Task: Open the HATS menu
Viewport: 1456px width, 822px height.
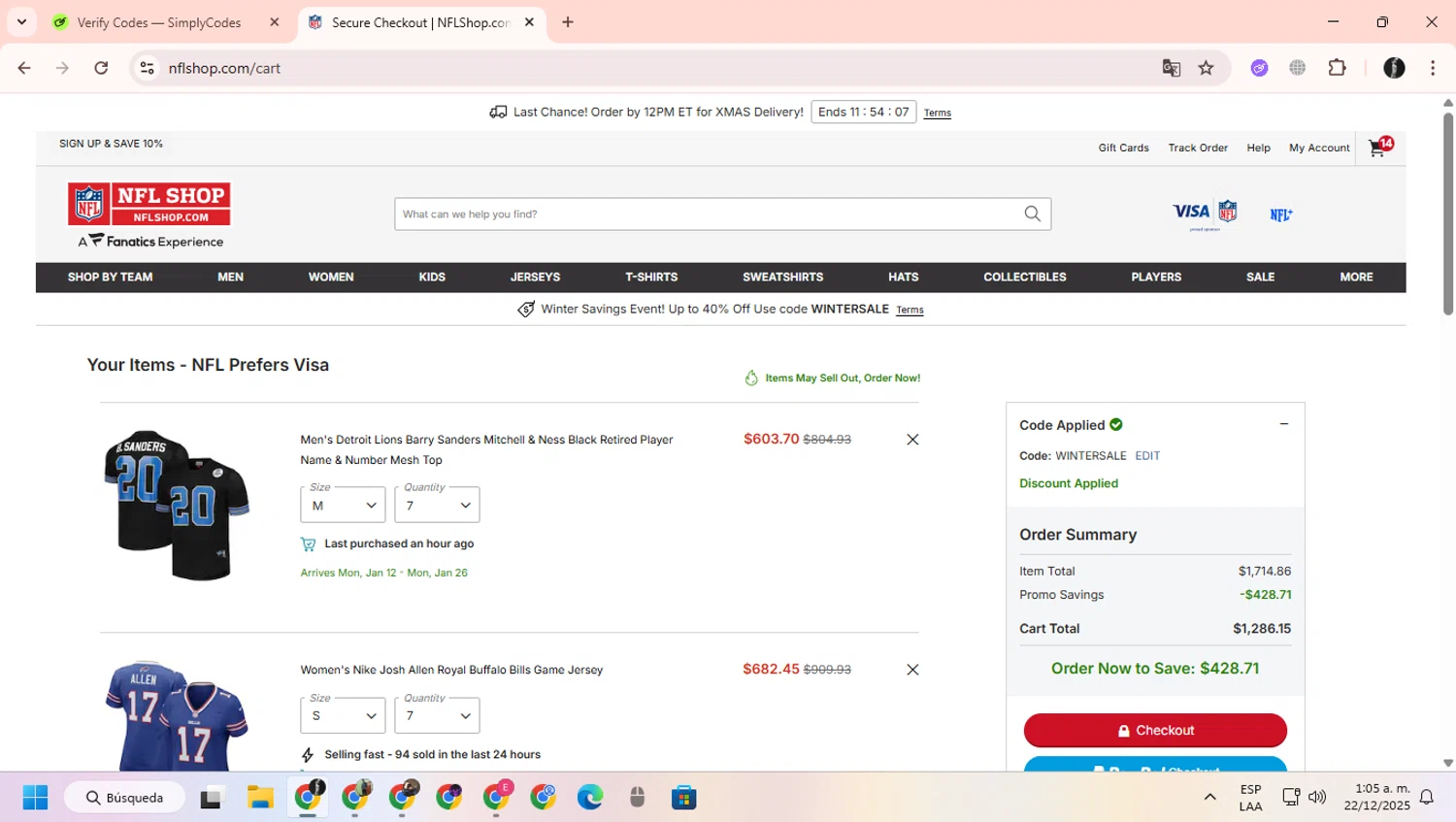Action: tap(903, 278)
